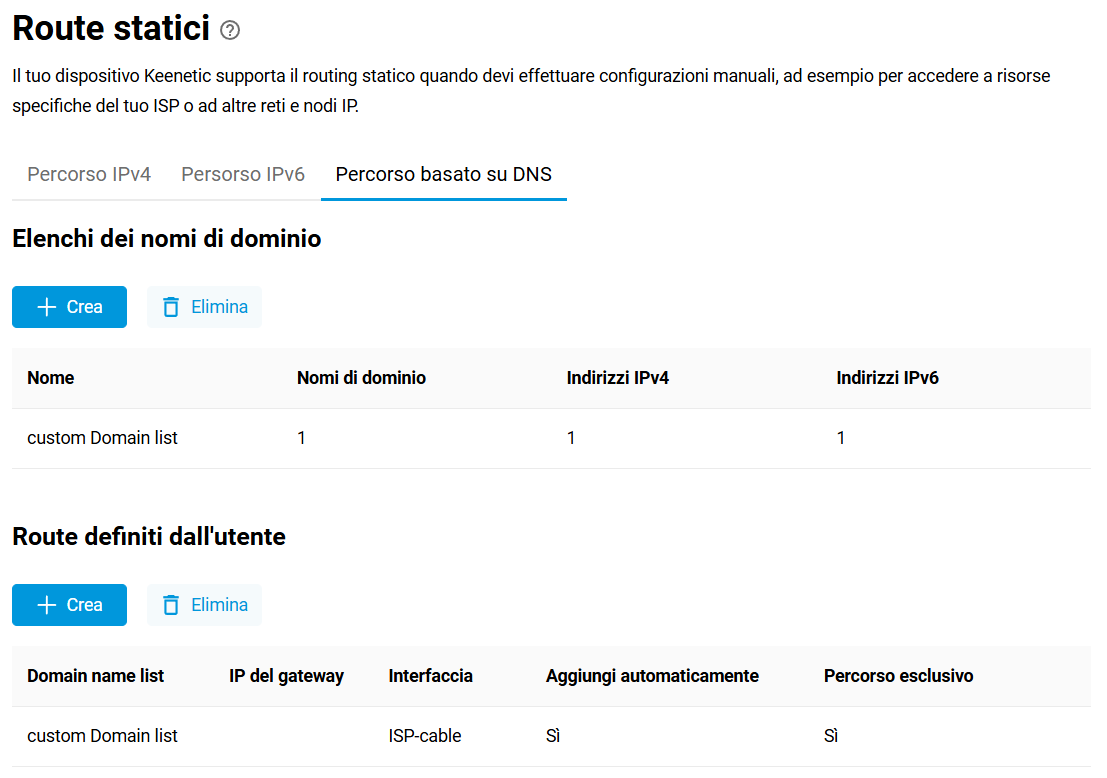Select the custom Domain list route entry

tap(102, 736)
